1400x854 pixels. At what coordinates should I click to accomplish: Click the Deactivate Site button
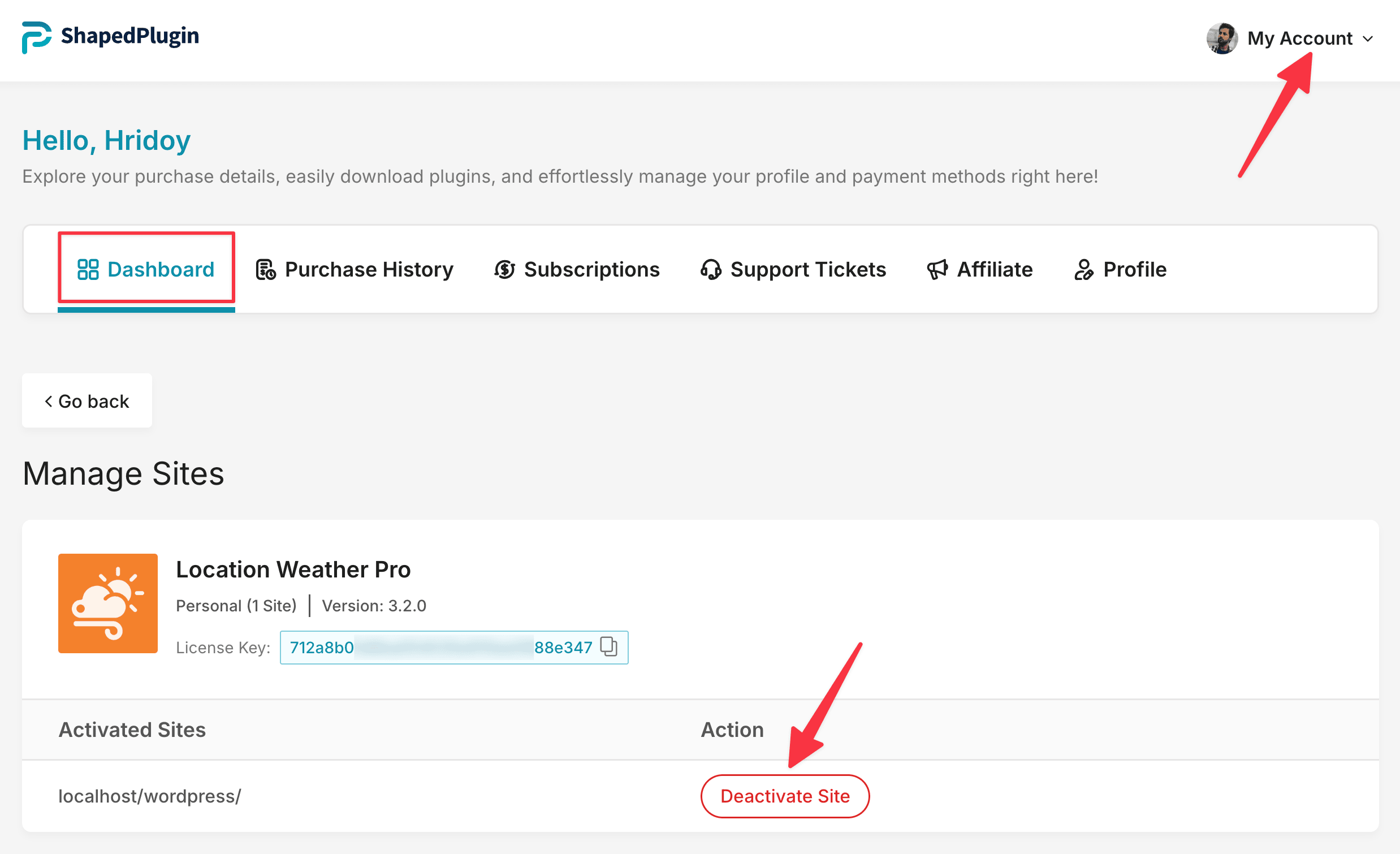785,796
